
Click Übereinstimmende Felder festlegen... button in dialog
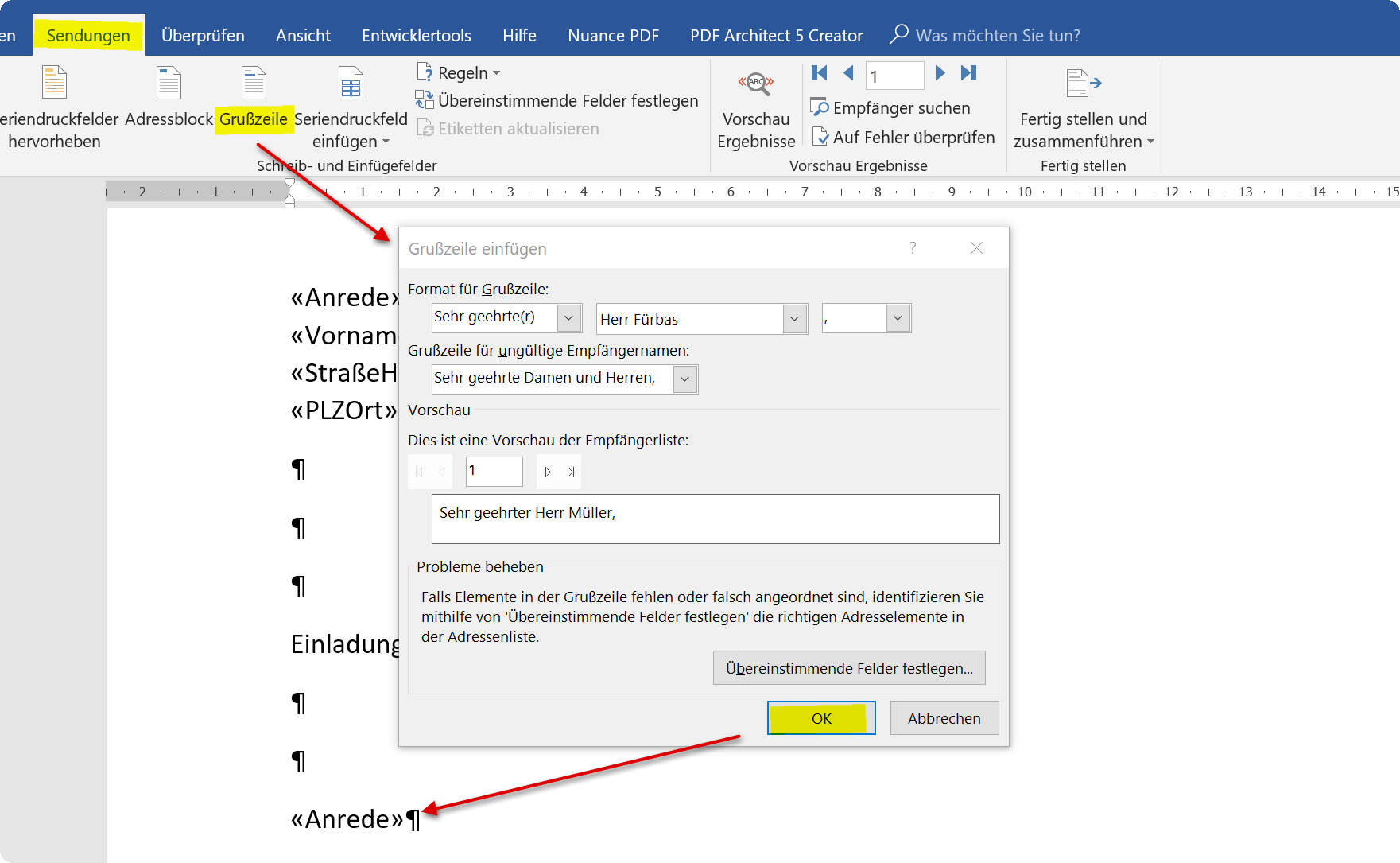(849, 668)
